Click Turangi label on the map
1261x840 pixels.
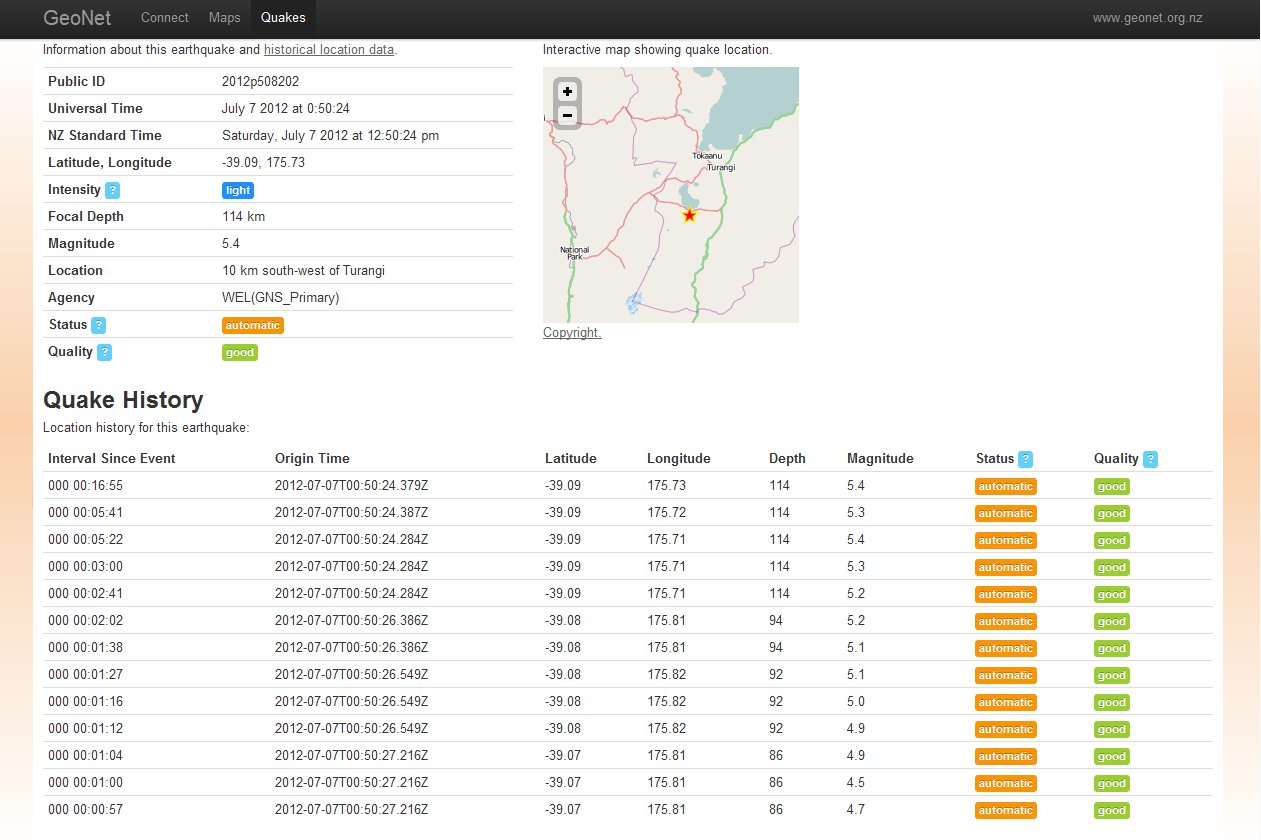point(720,167)
